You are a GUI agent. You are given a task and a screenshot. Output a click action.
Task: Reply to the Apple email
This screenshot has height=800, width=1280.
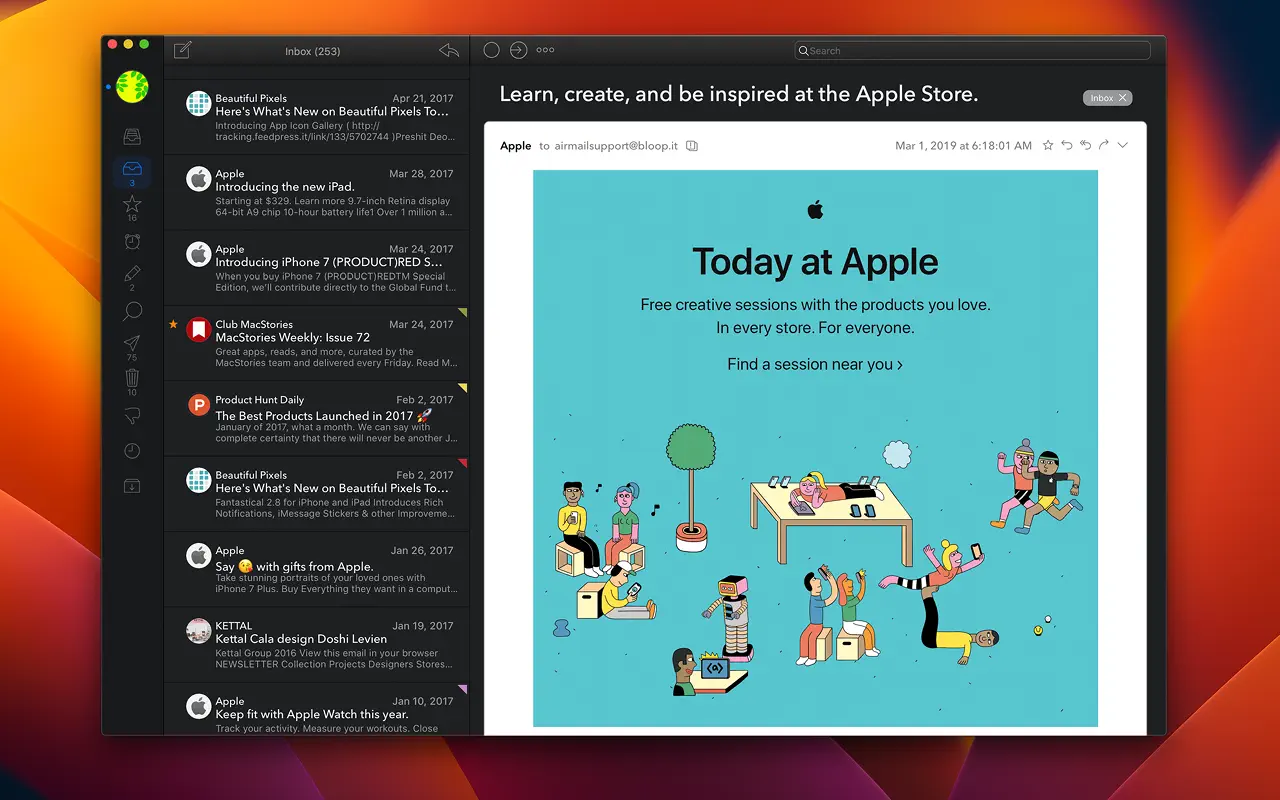[x=1066, y=145]
